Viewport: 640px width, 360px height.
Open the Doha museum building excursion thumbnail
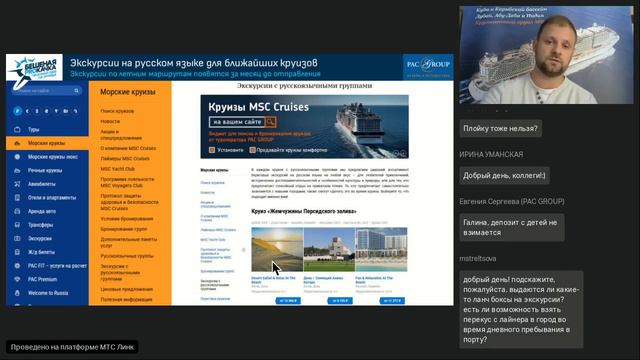tap(329, 249)
